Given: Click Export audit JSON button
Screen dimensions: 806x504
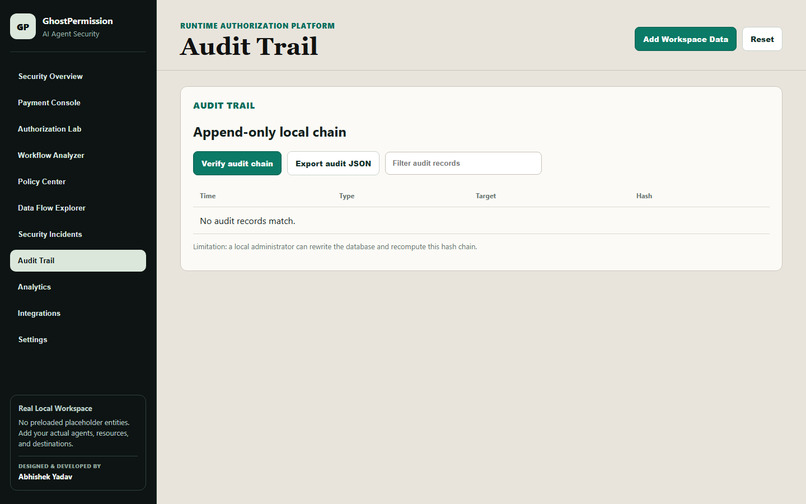Looking at the screenshot, I should [333, 164].
